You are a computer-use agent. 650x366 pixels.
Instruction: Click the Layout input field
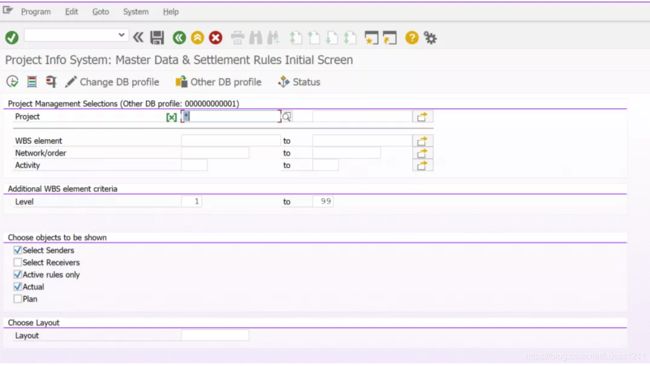pos(215,335)
